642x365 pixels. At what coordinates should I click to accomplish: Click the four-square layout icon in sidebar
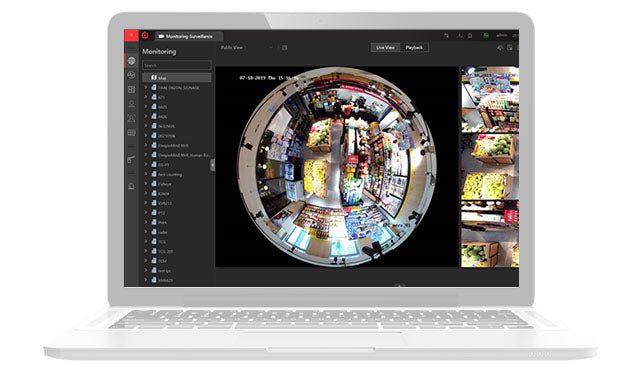131,89
